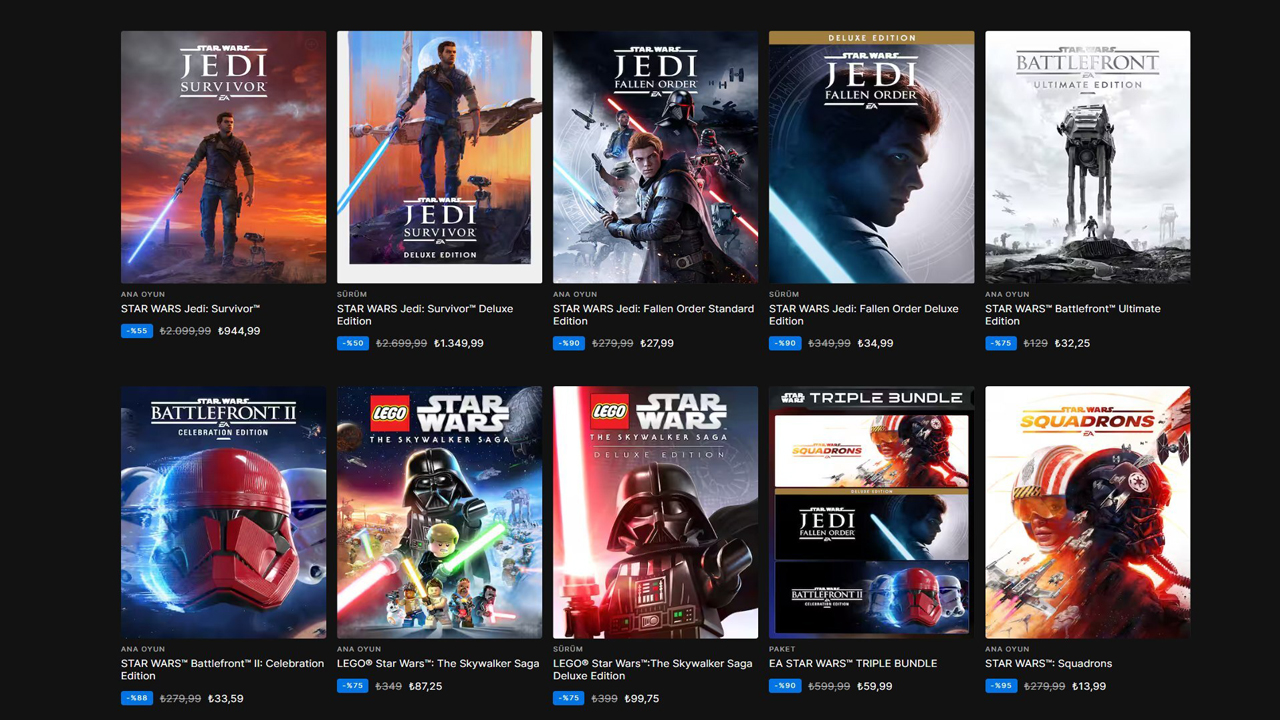This screenshot has width=1280, height=720.
Task: Click the -%75 badge beside ₺349 strikethrough price
Action: (x=353, y=686)
